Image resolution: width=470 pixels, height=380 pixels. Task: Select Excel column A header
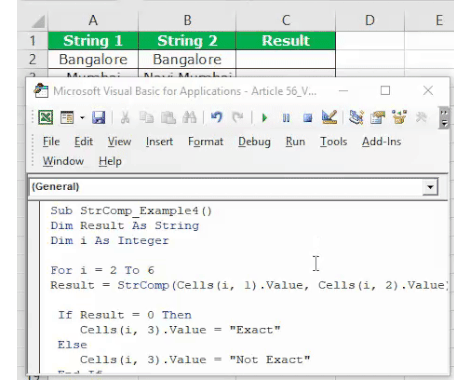(x=93, y=21)
